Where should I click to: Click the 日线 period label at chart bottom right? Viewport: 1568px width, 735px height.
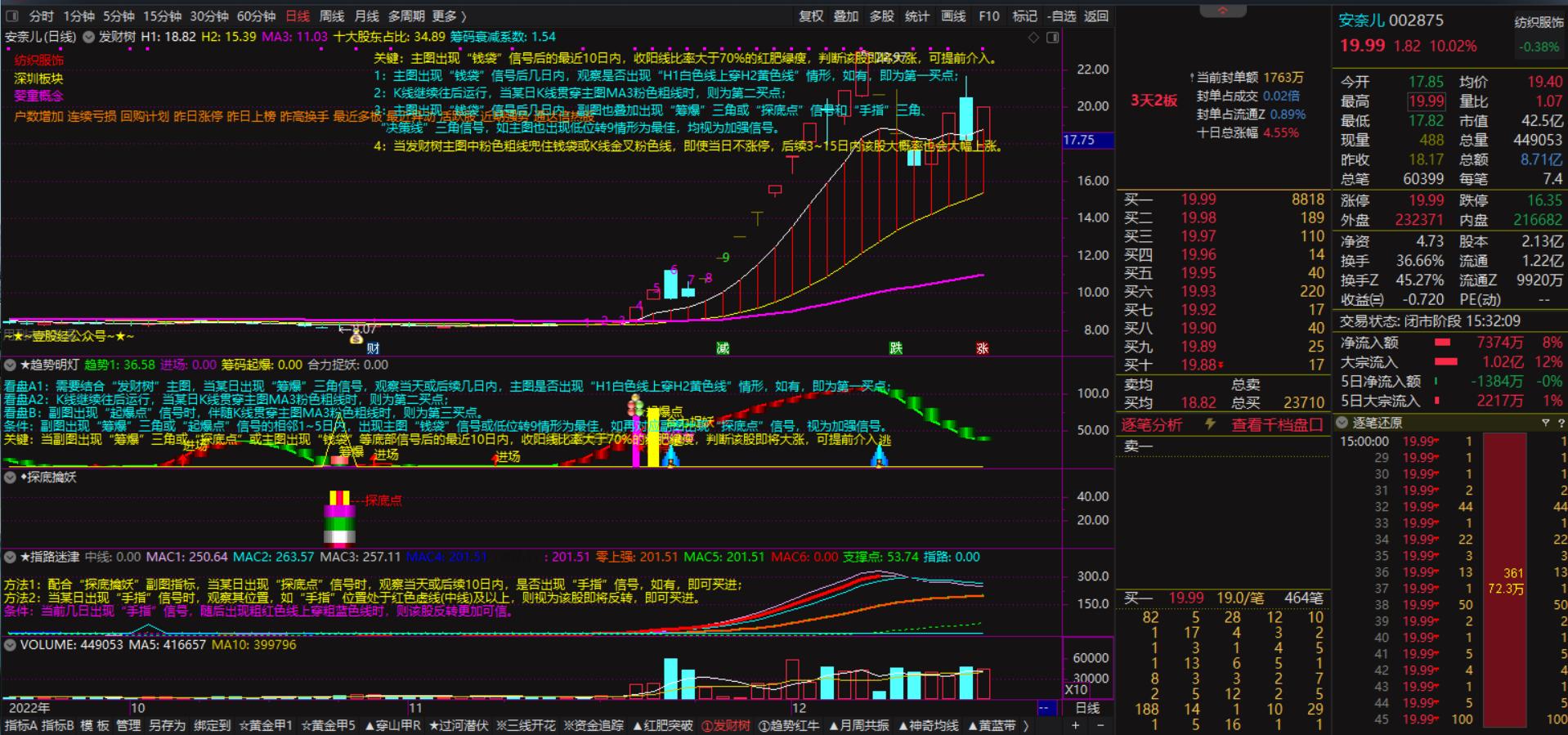[x=1087, y=708]
